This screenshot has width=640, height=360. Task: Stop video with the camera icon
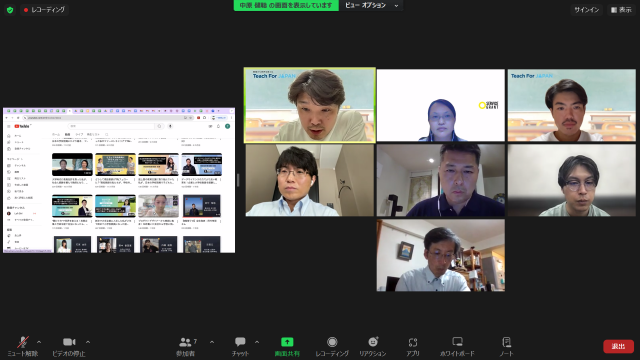[69, 347]
